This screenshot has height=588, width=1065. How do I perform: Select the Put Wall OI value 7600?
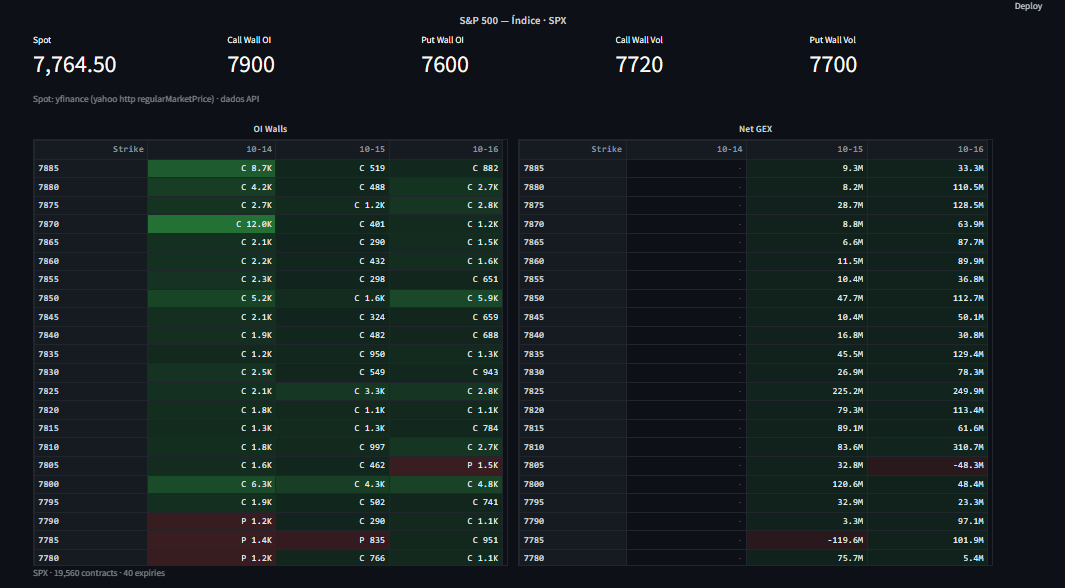coord(445,65)
